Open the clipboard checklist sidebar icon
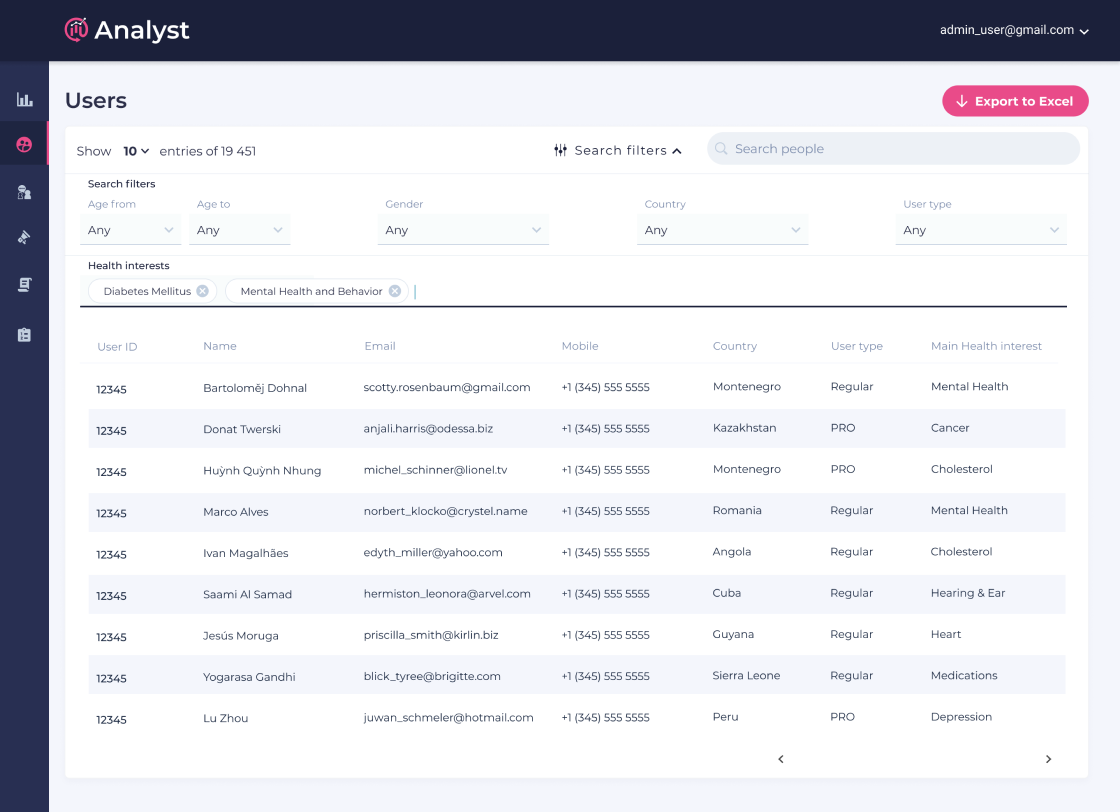Screen dimensions: 1120x812 click(24, 335)
